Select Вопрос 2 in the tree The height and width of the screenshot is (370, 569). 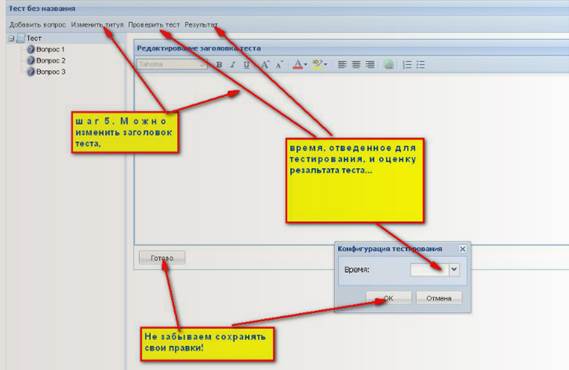(51, 61)
